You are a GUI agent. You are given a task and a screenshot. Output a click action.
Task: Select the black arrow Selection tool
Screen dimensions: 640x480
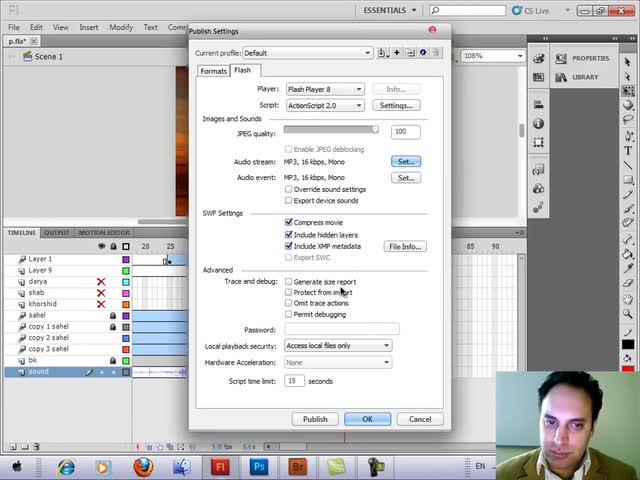pyautogui.click(x=628, y=62)
